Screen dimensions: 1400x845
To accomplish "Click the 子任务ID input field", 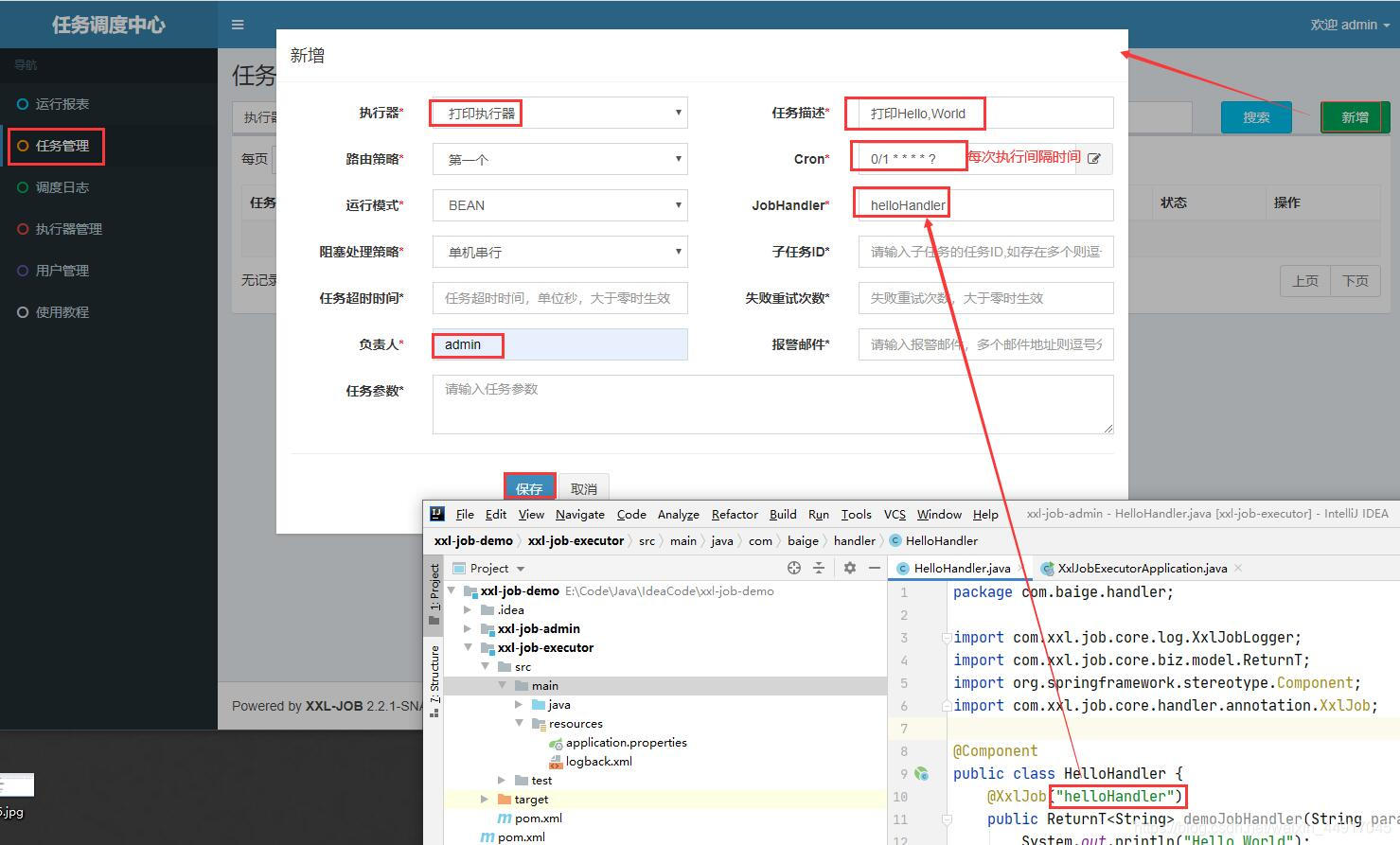I will point(985,252).
